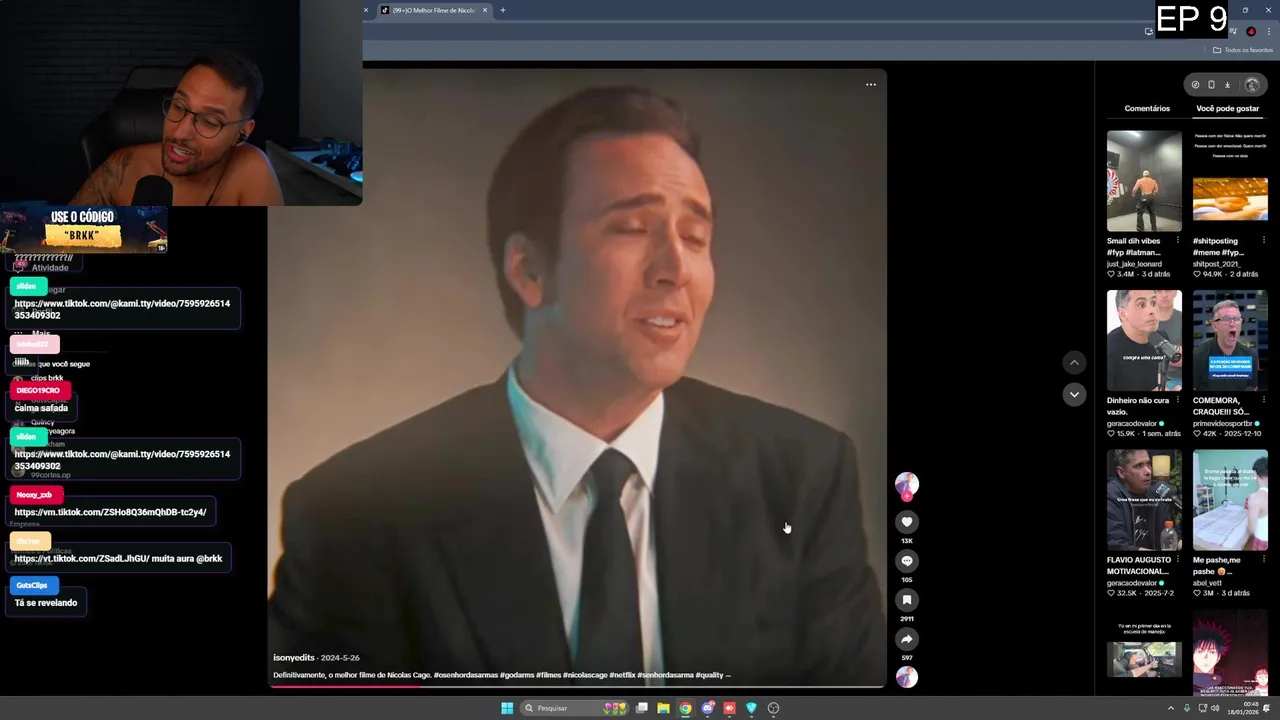The height and width of the screenshot is (720, 1280).
Task: Open the just_jake_leonard profile link
Action: (x=1134, y=264)
